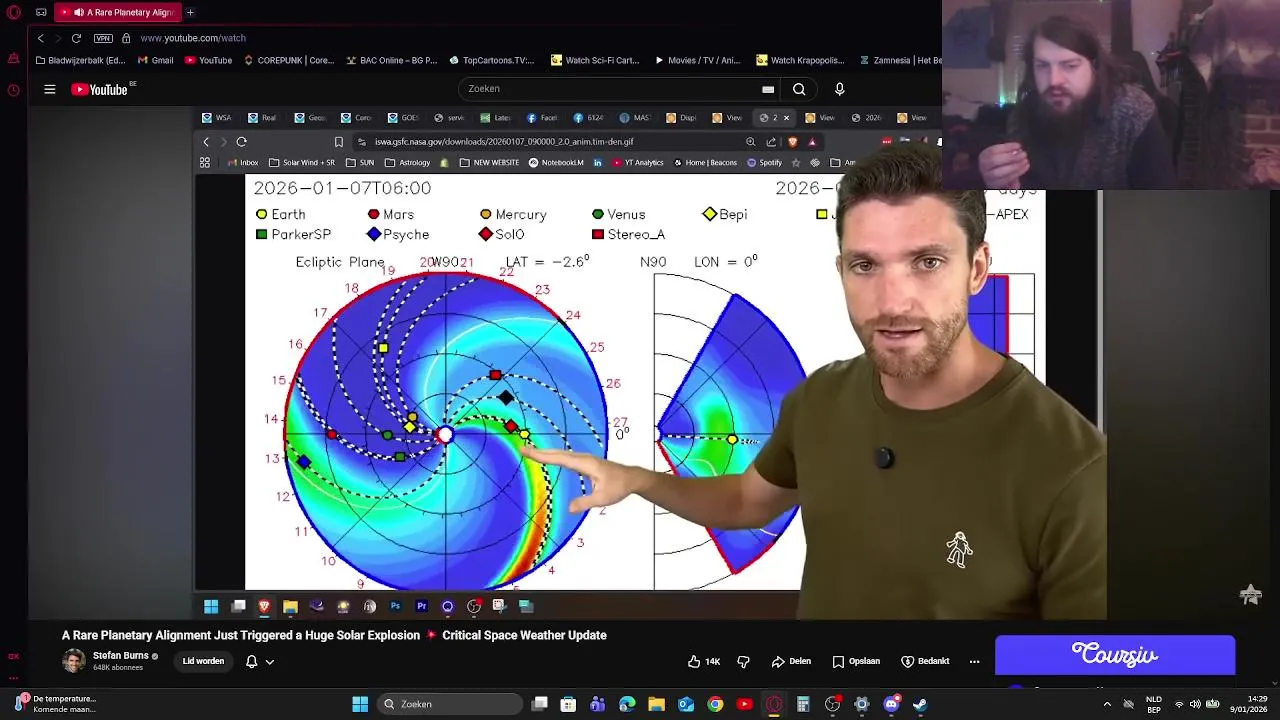Open the Movies / TV / Ani bookmark
Image resolution: width=1280 pixels, height=720 pixels.
(699, 60)
